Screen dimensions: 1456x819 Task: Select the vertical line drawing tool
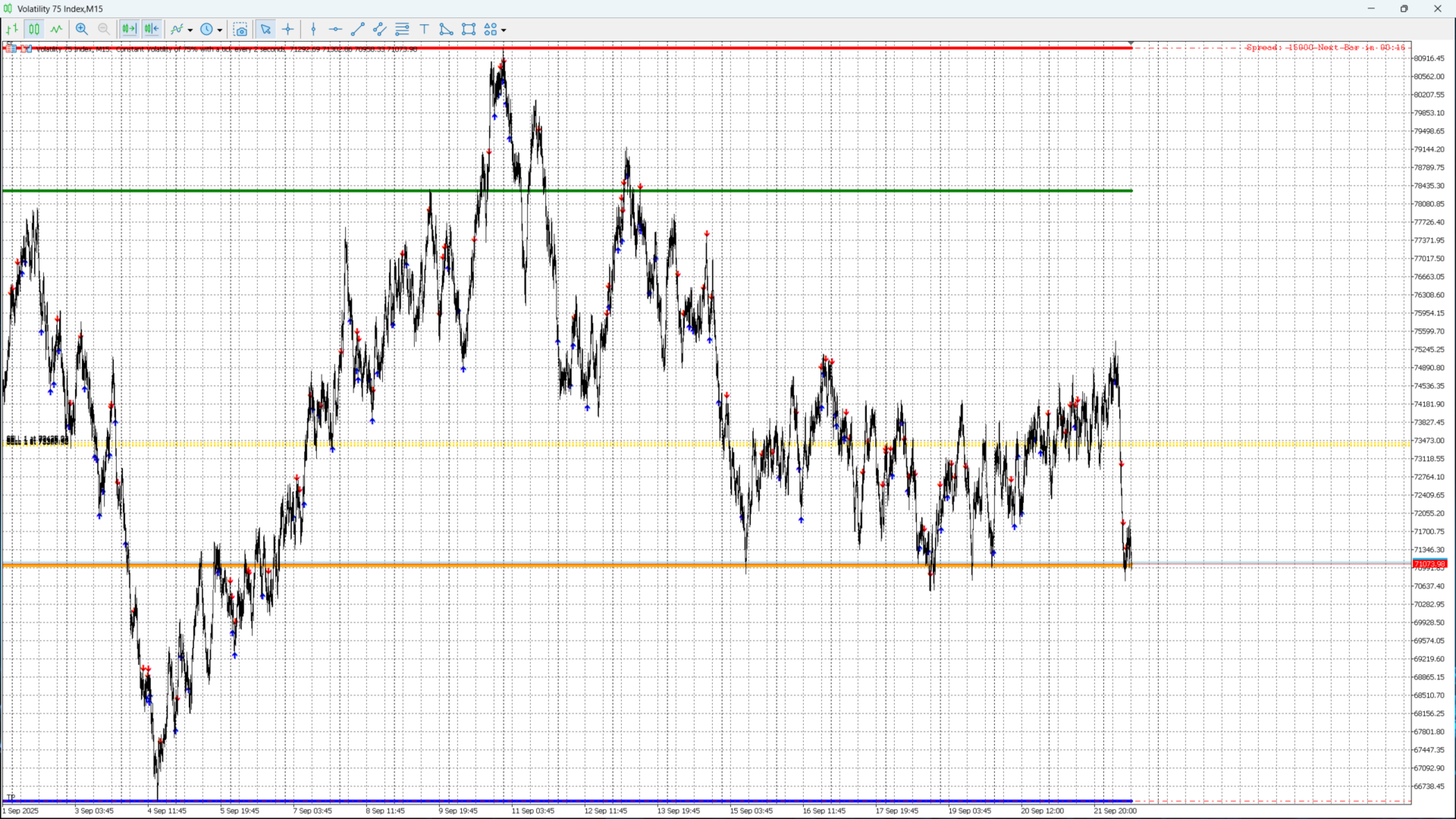313,30
